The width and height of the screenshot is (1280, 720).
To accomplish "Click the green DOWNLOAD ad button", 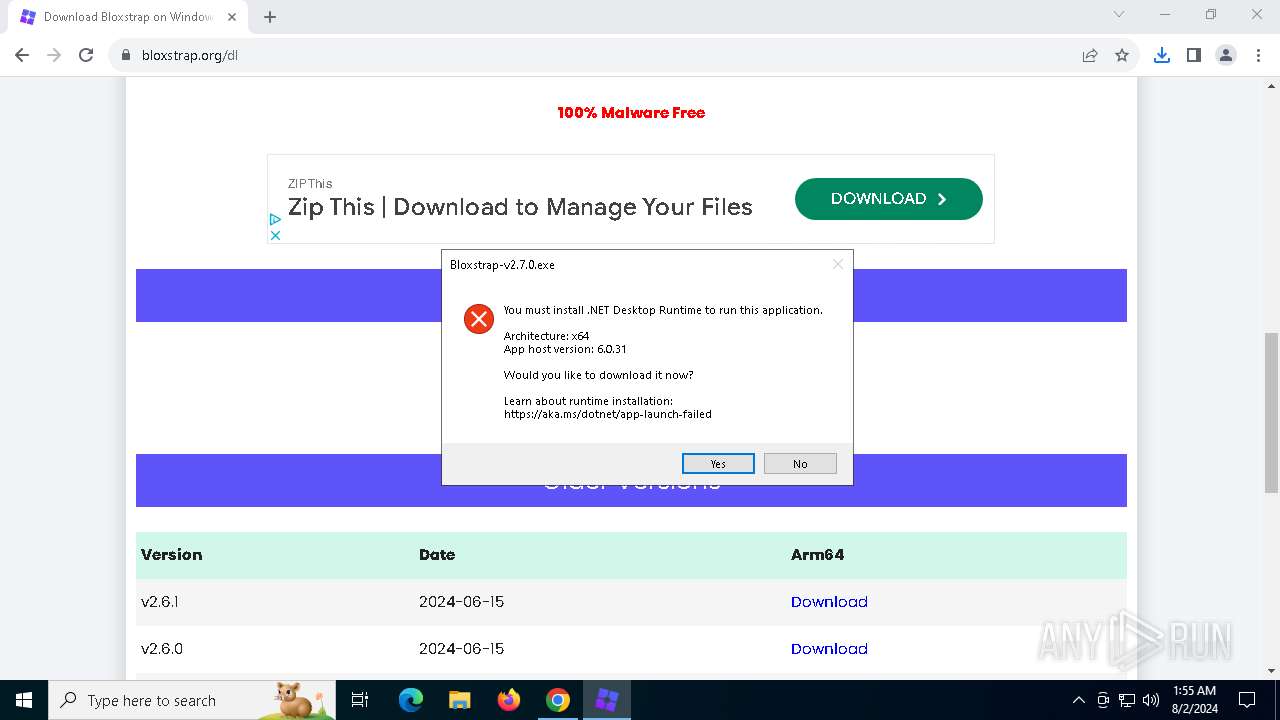I will (889, 199).
